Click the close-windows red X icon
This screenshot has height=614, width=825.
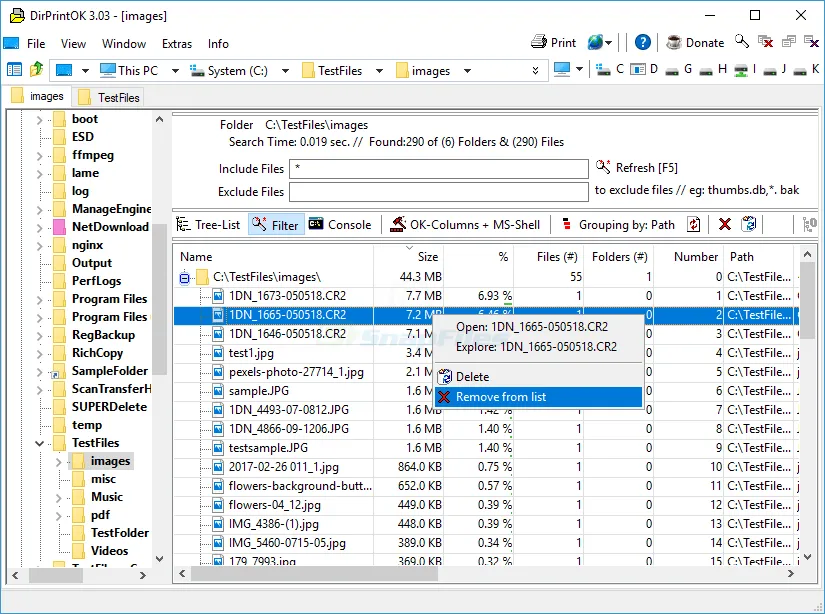click(x=766, y=42)
